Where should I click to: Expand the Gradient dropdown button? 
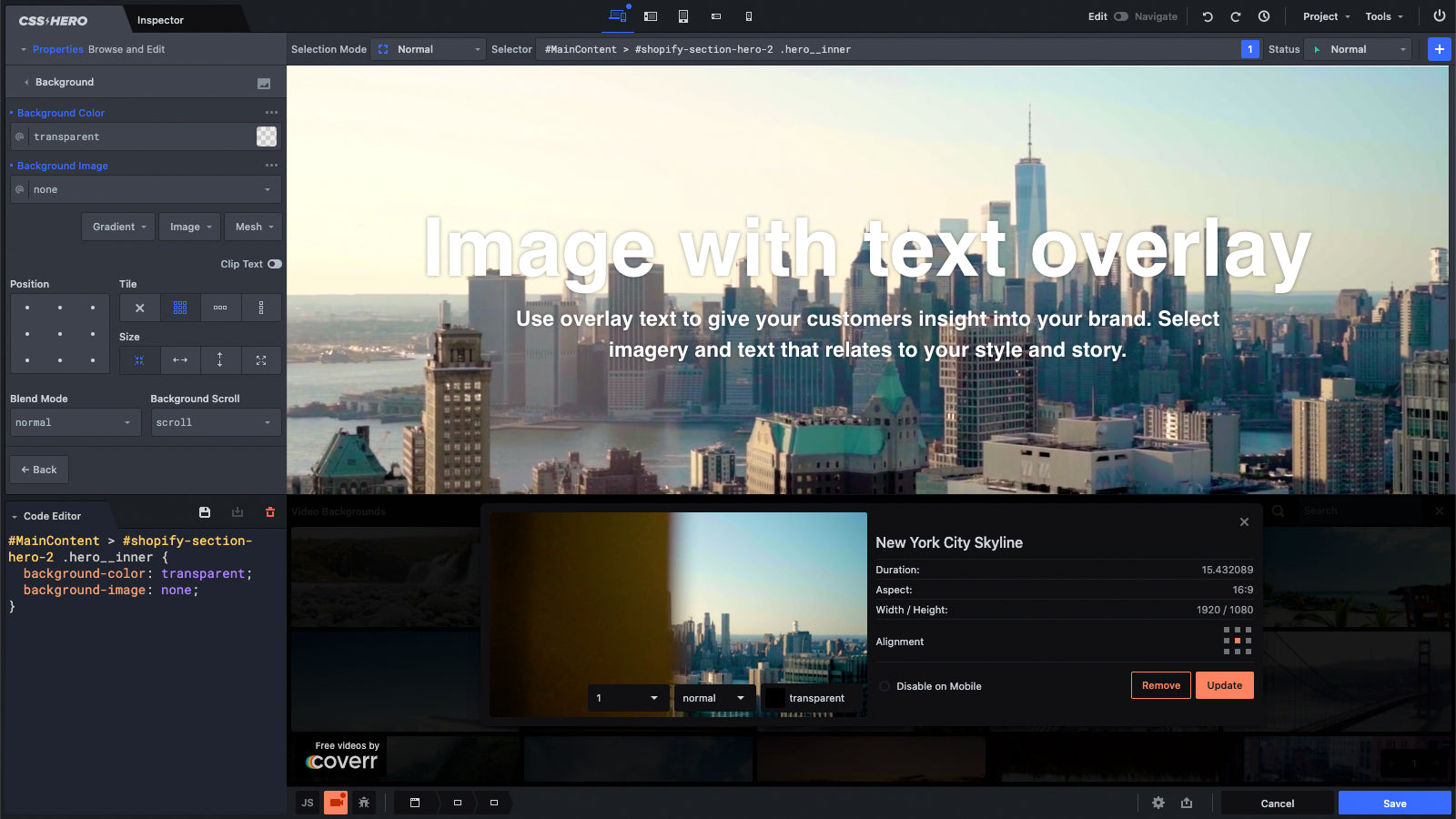click(x=118, y=227)
